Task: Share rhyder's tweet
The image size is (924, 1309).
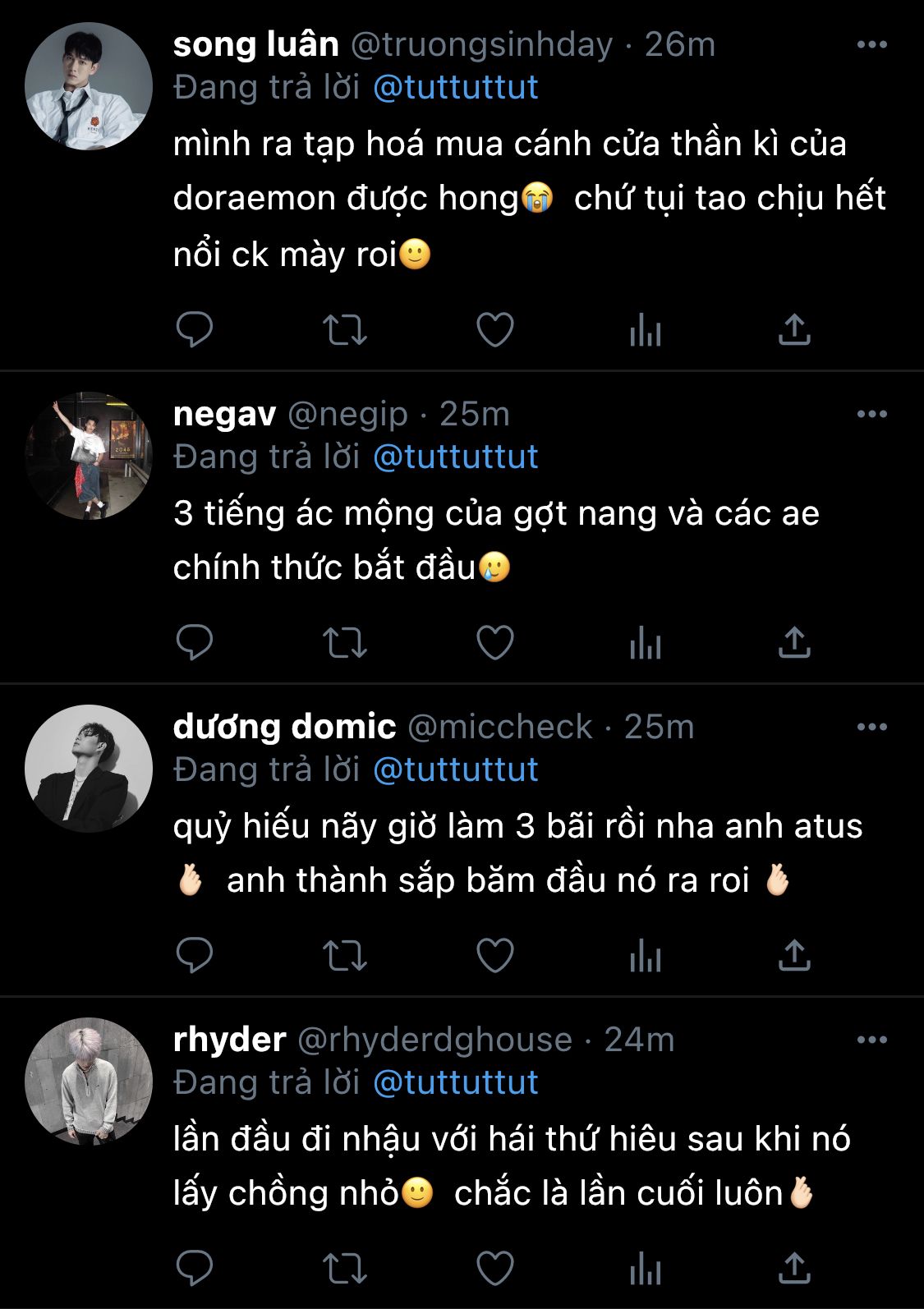Action: (794, 1269)
